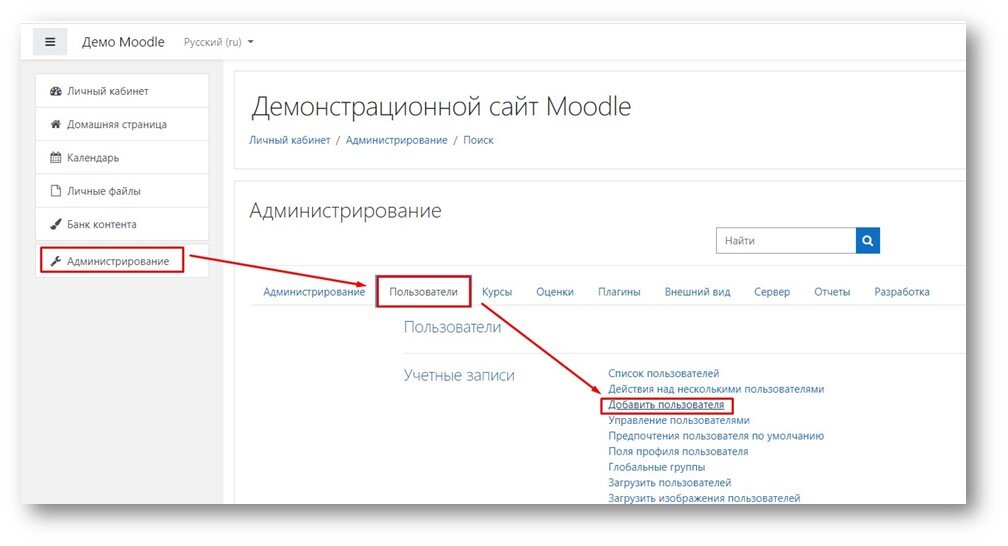The width and height of the screenshot is (1008, 546).
Task: Click the file icon beside Личные файлы
Action: pos(56,191)
